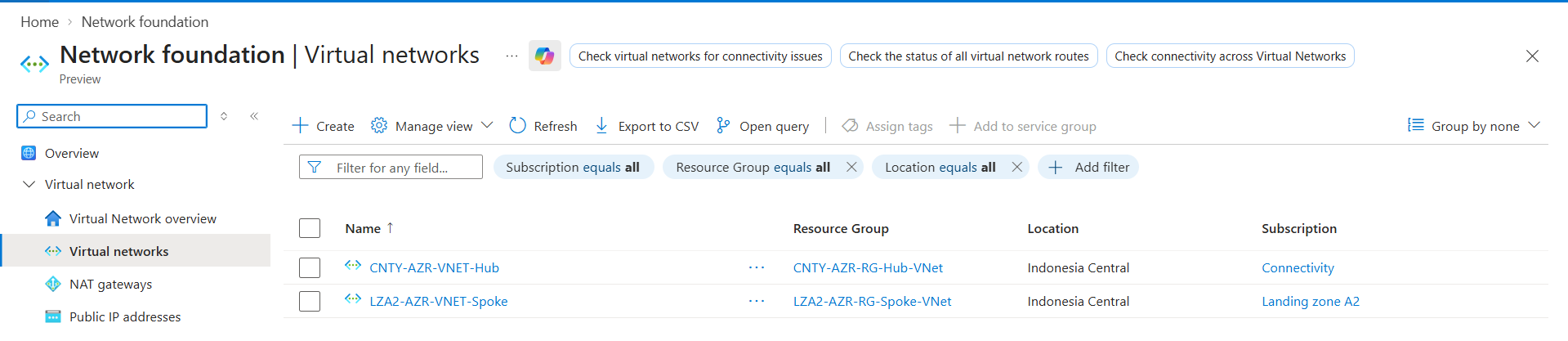This screenshot has width=1568, height=341.
Task: Click Check virtual networks for connectivity issues
Action: 700,56
